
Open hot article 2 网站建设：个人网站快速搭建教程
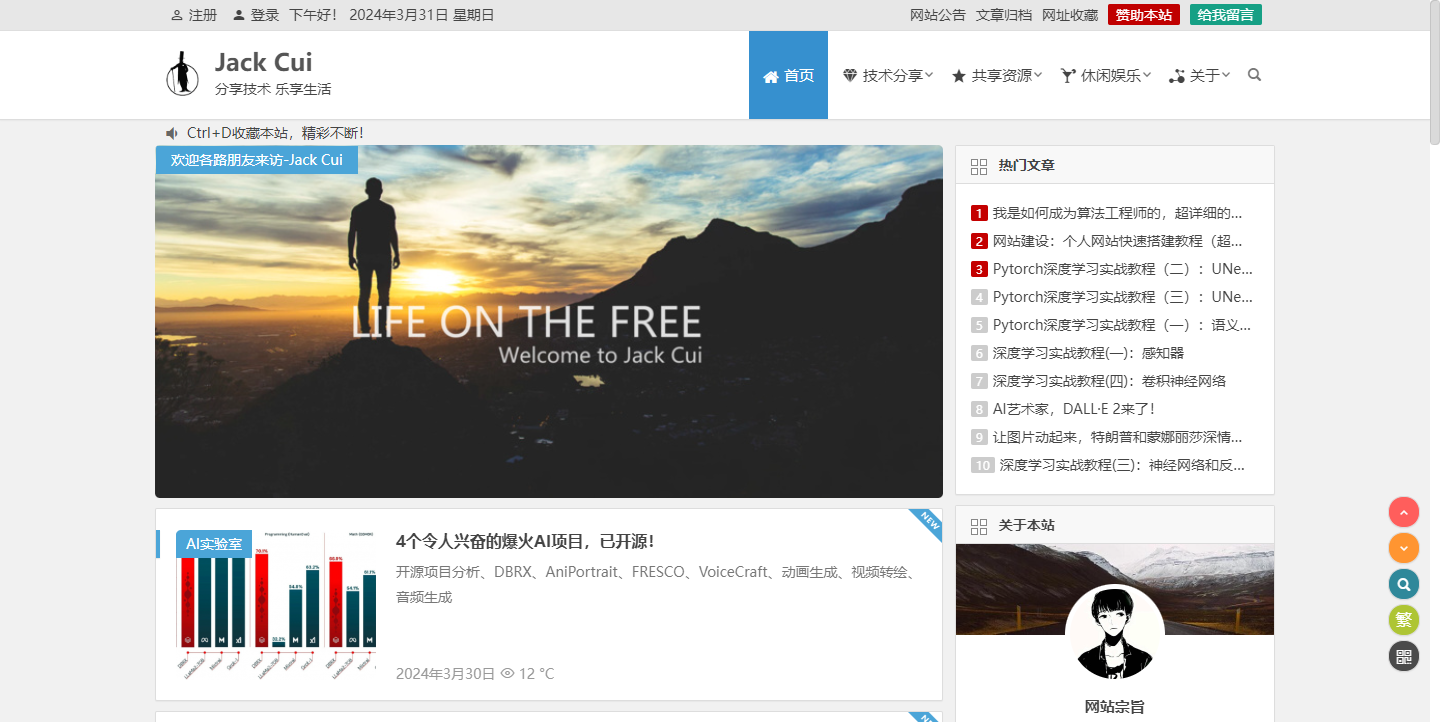coord(1117,241)
